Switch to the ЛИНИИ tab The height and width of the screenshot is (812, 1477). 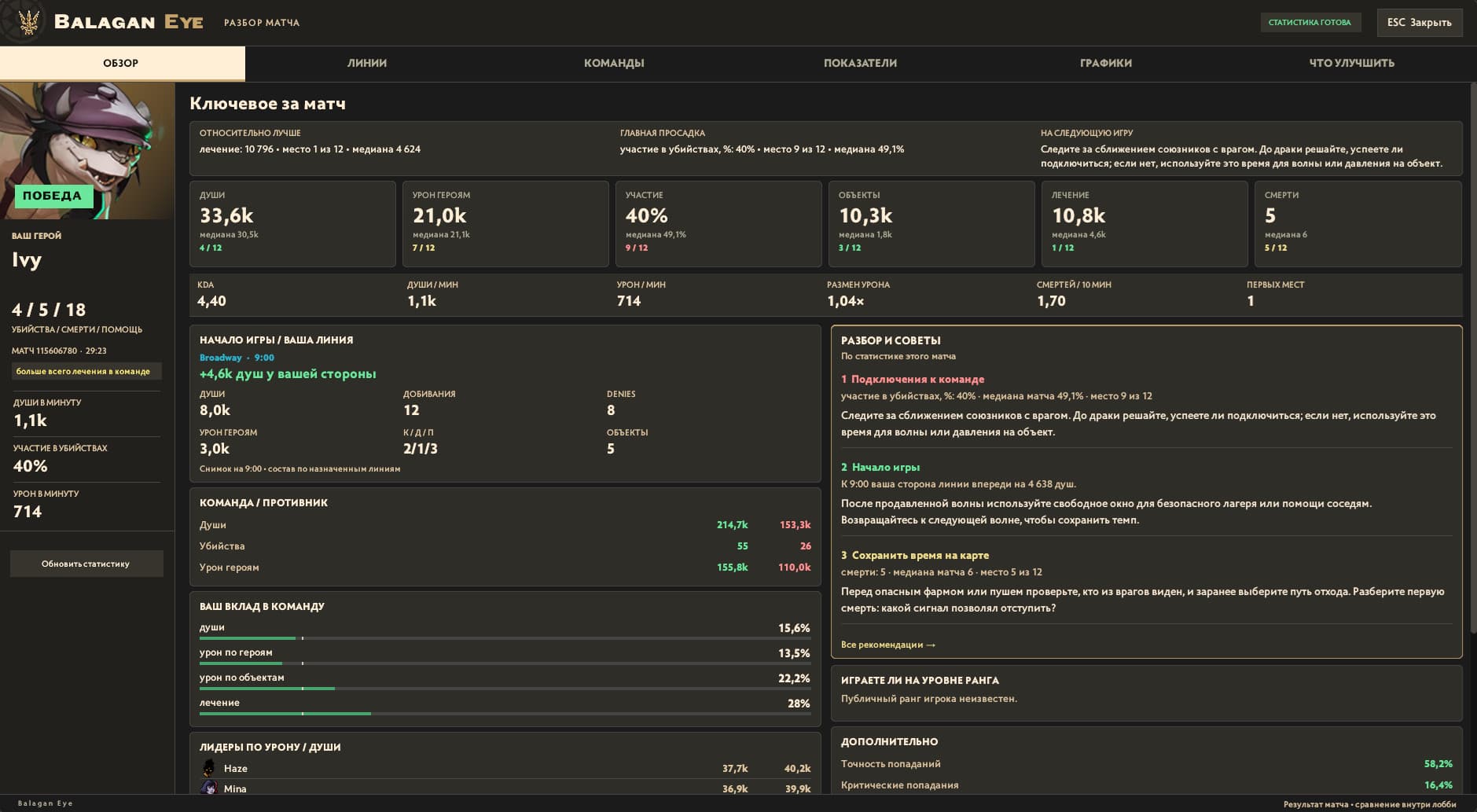(367, 63)
